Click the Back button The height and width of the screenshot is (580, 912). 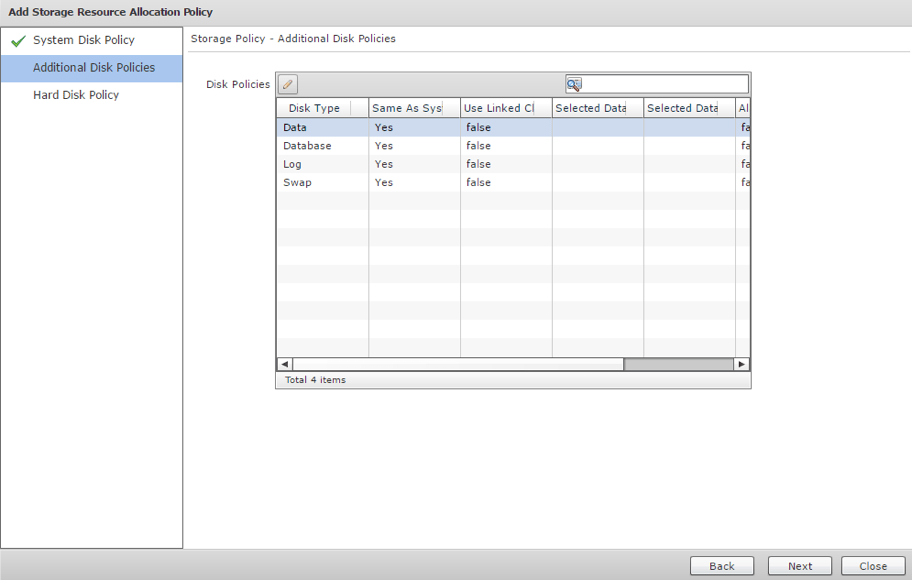(722, 565)
